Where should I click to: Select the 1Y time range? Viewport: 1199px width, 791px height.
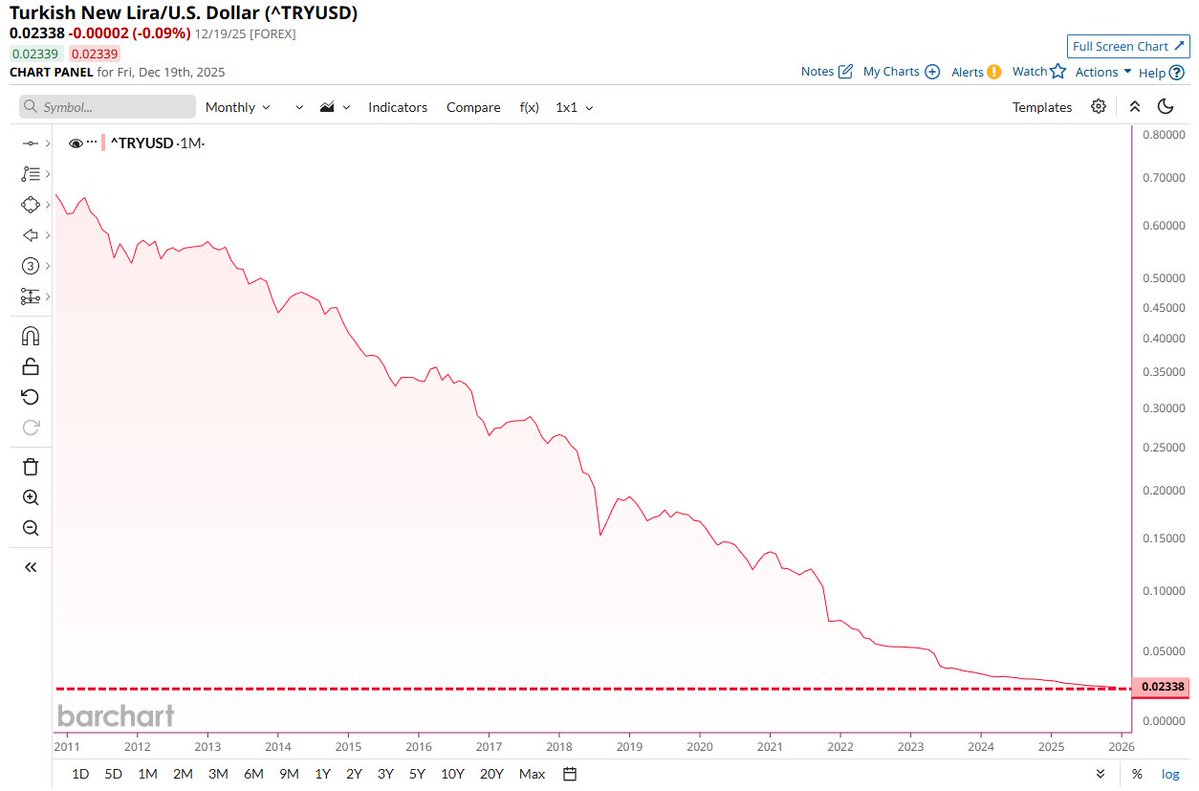tap(323, 774)
